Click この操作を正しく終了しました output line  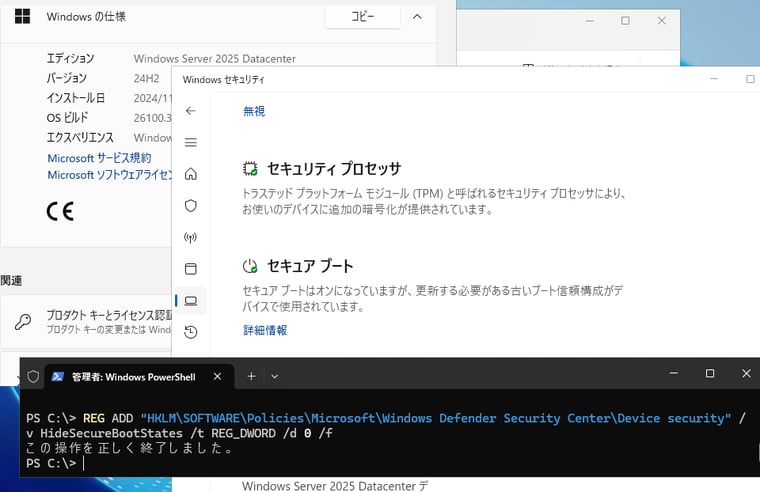tap(129, 448)
